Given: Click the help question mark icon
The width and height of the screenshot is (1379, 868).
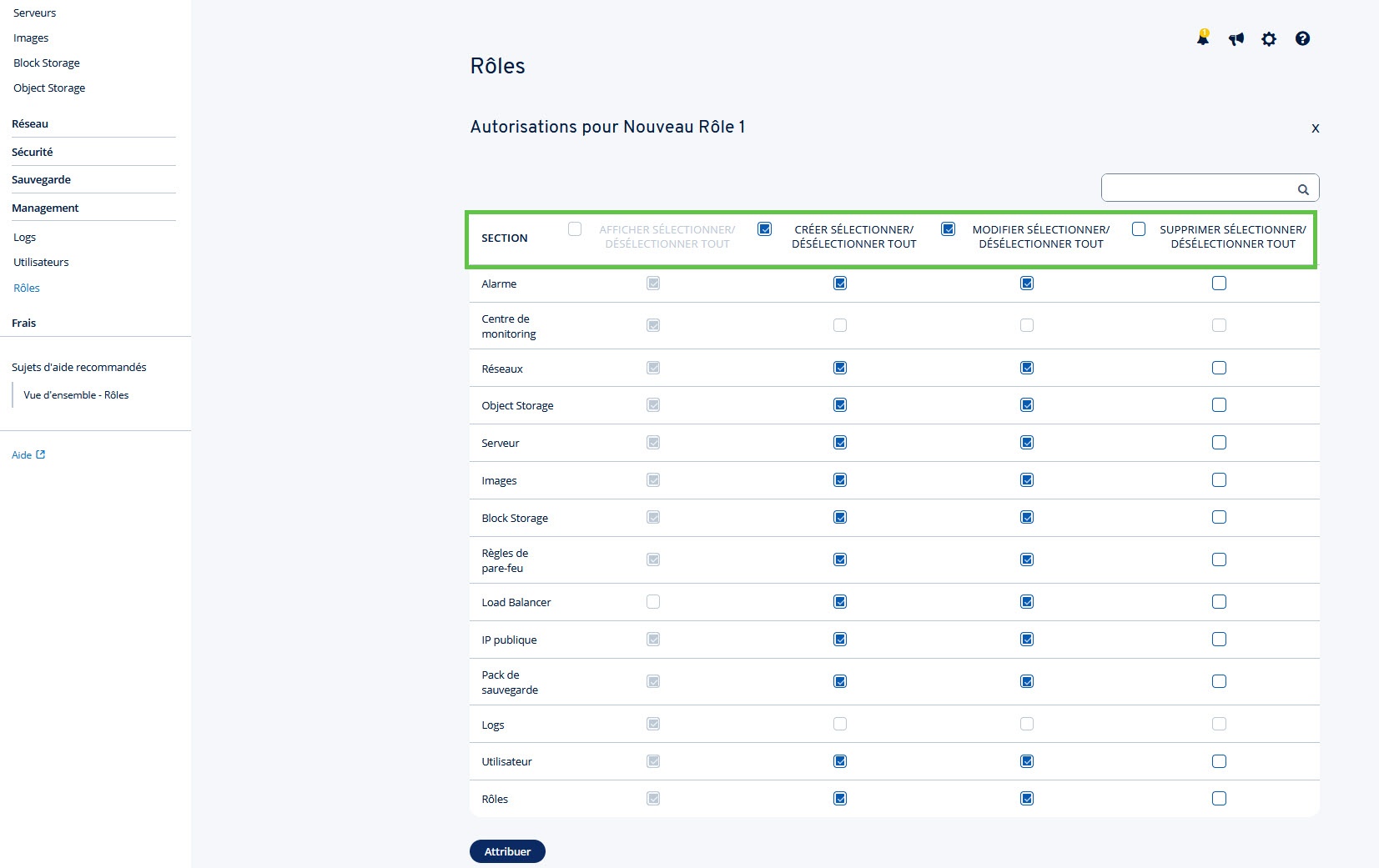Looking at the screenshot, I should coord(1302,38).
